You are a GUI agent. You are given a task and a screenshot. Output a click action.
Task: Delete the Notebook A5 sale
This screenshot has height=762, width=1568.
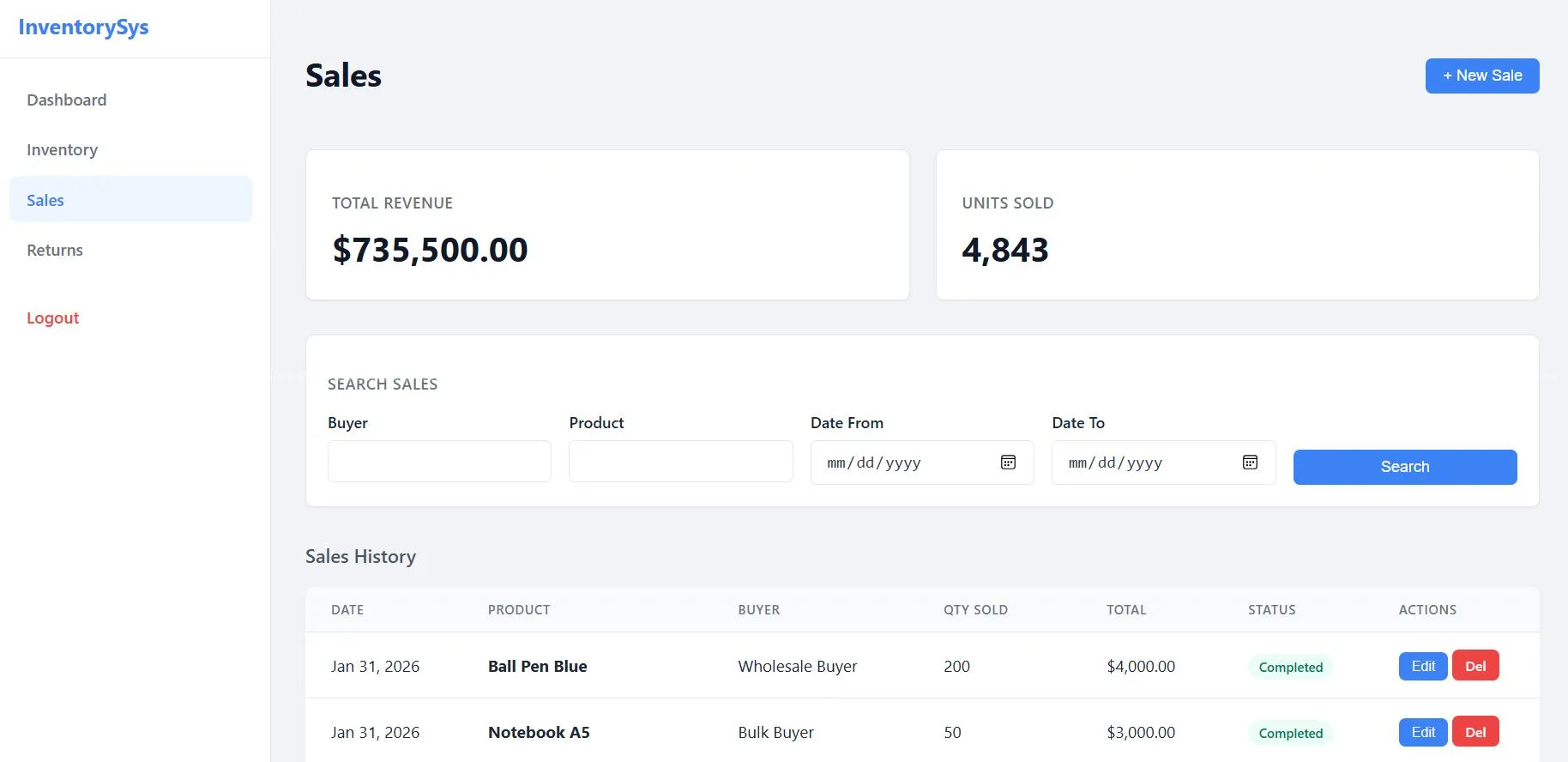click(1475, 732)
